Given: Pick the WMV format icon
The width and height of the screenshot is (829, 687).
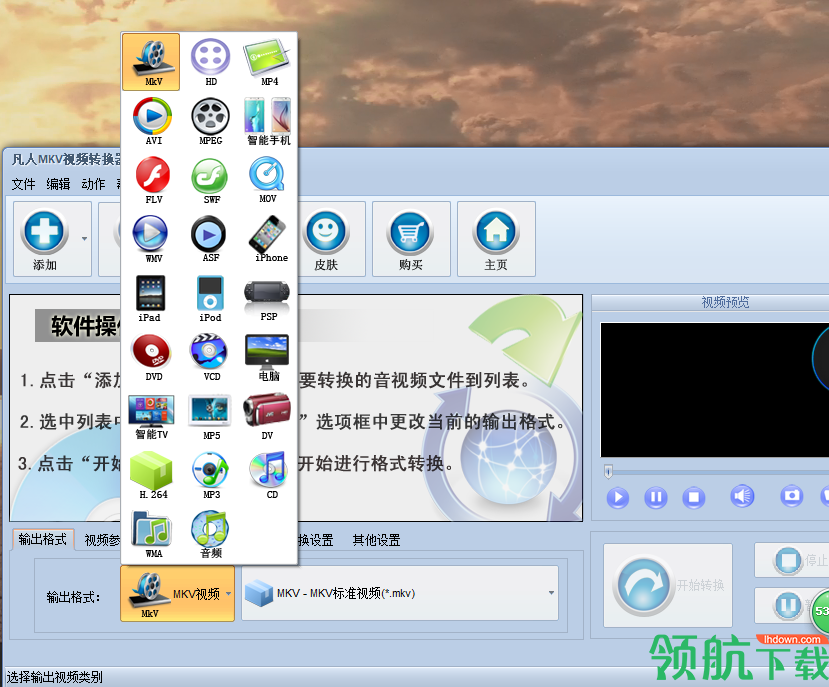Looking at the screenshot, I should click(152, 239).
